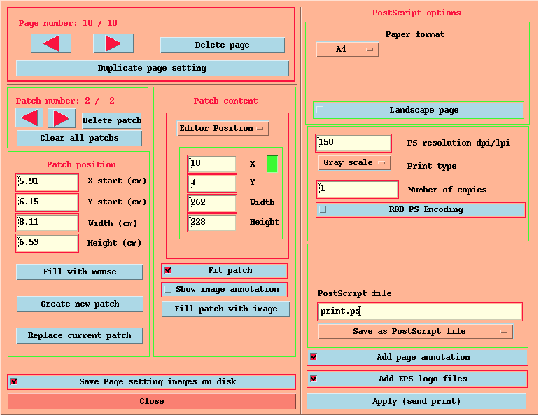Open Editor Position patch content dropdown
This screenshot has height=415, width=538.
[222, 128]
